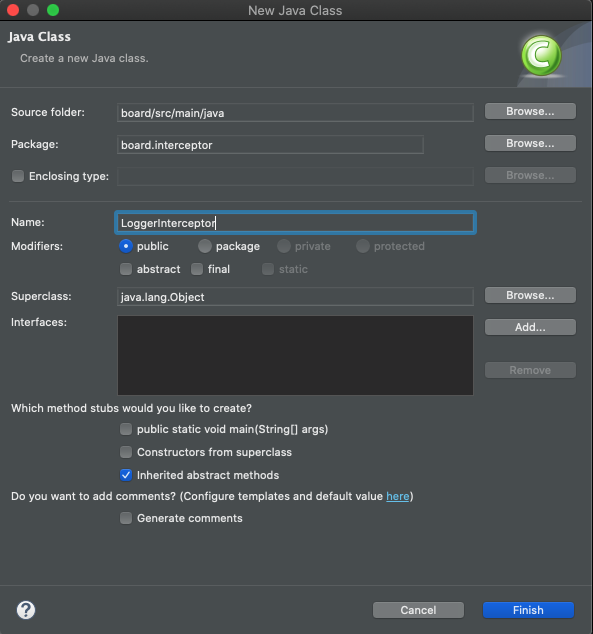Add an interface with Add... button
This screenshot has height=634, width=593.
(530, 327)
